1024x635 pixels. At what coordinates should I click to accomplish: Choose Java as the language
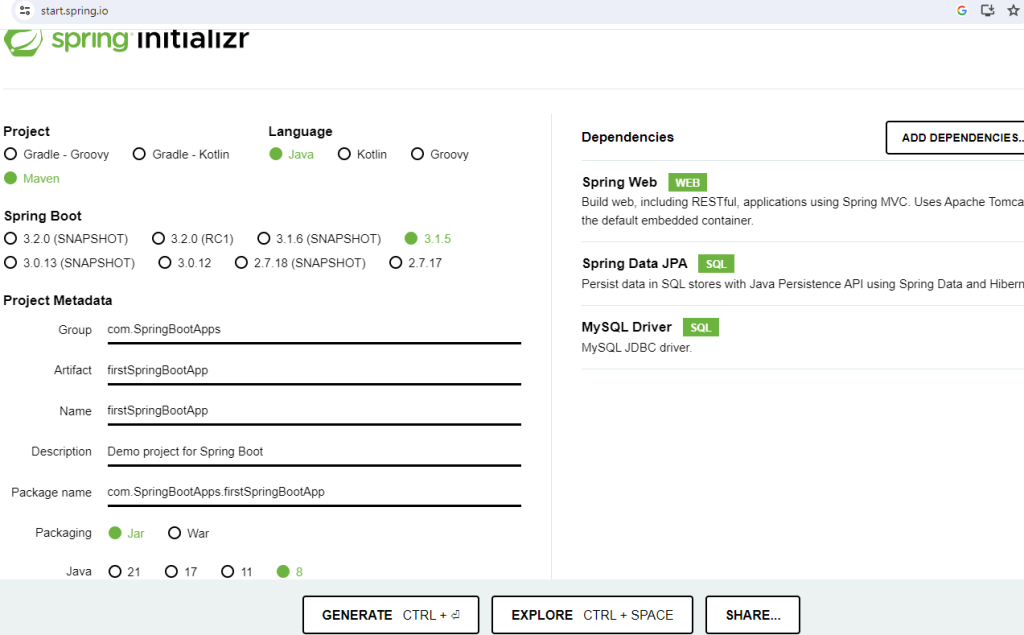coord(291,154)
